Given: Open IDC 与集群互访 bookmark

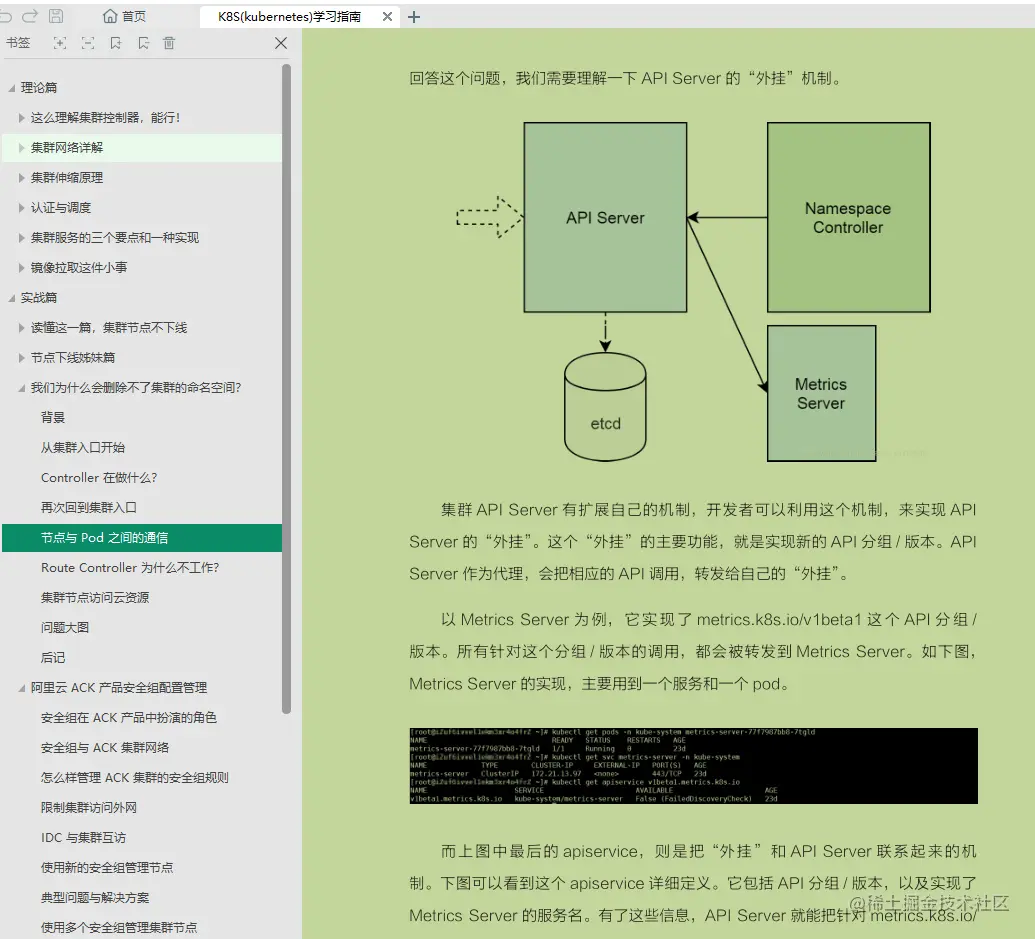Looking at the screenshot, I should [x=83, y=838].
